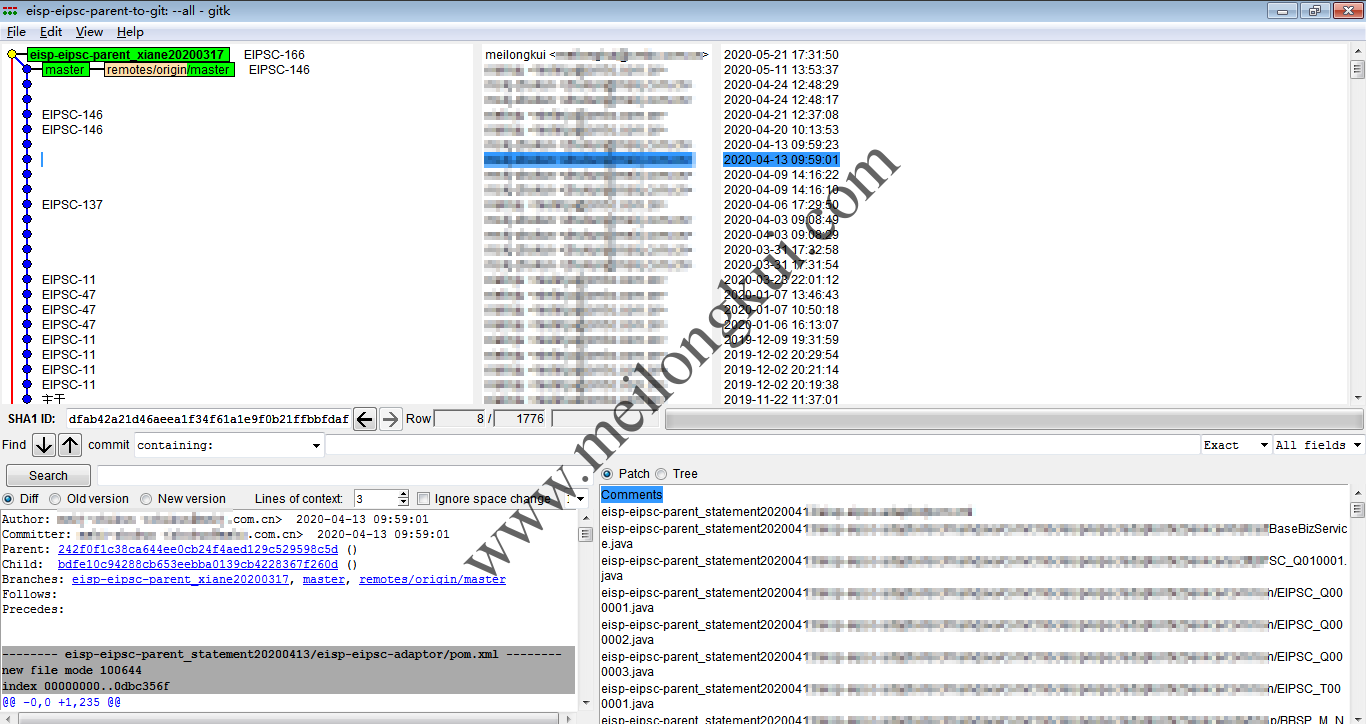Click the gitk application icon in title bar

[11, 10]
